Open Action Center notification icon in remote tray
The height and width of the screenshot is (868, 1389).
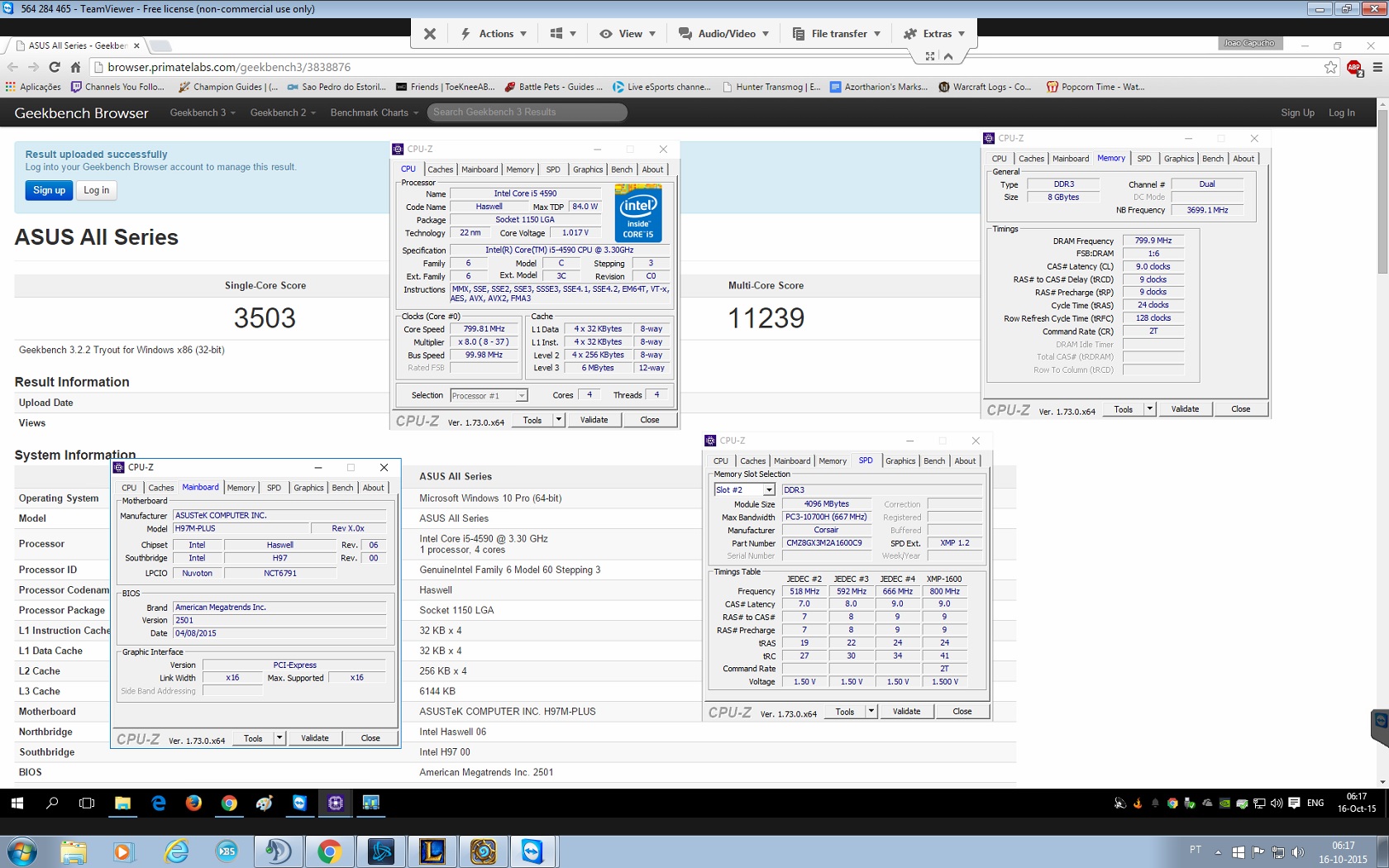1294,803
